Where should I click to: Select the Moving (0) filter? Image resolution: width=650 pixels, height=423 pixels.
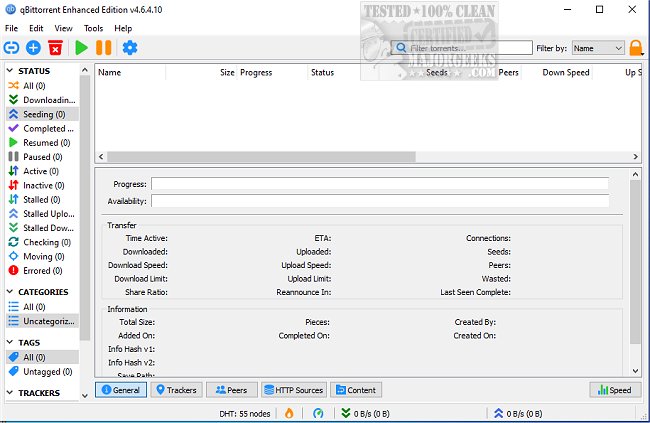point(42,256)
